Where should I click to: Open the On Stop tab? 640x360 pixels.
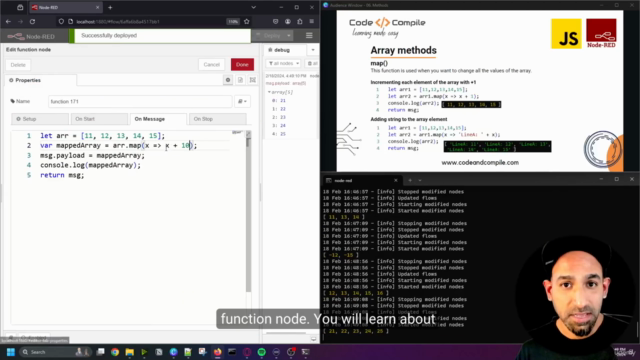218,119
